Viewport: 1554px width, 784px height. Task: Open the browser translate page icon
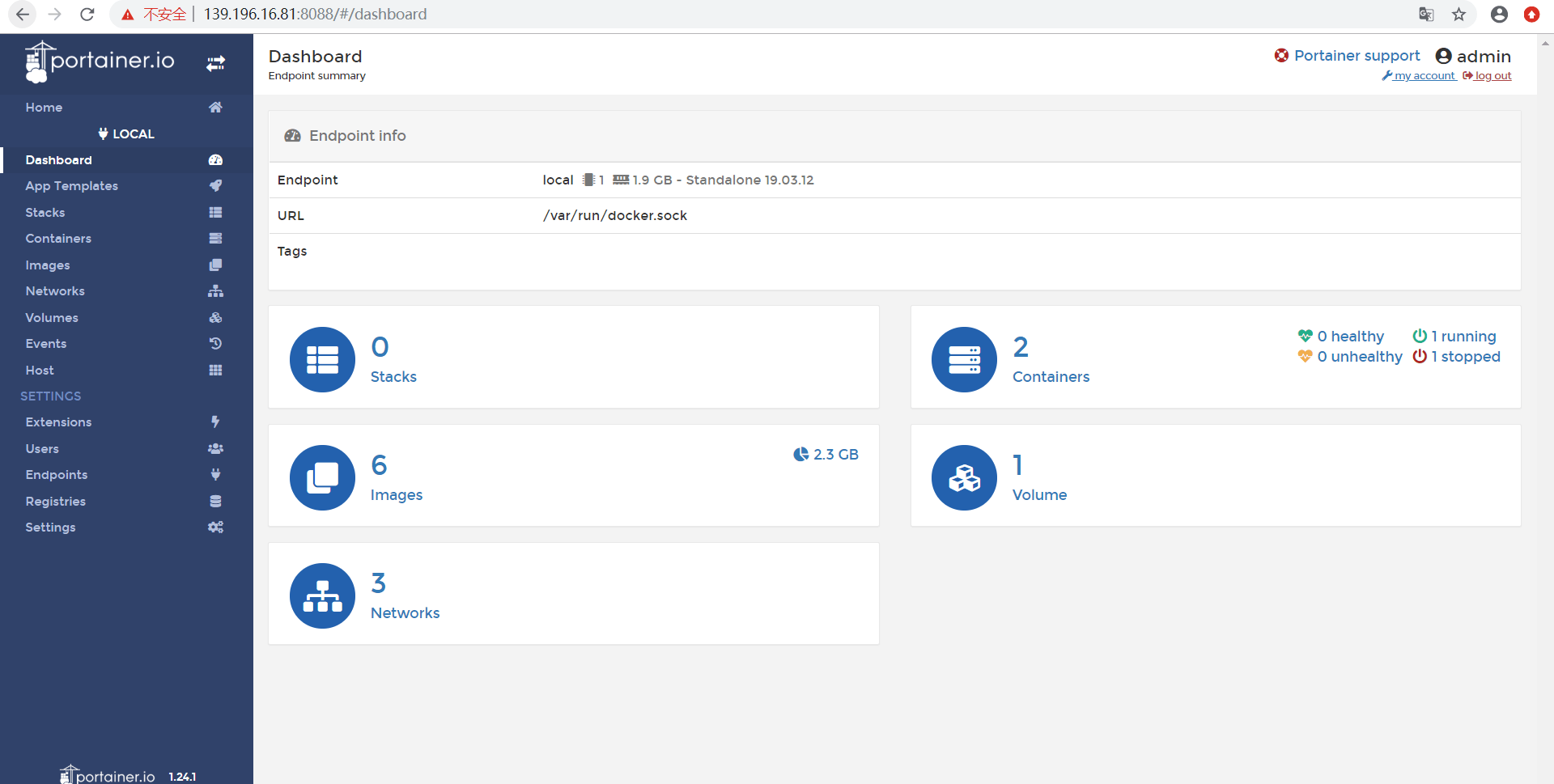click(1426, 15)
